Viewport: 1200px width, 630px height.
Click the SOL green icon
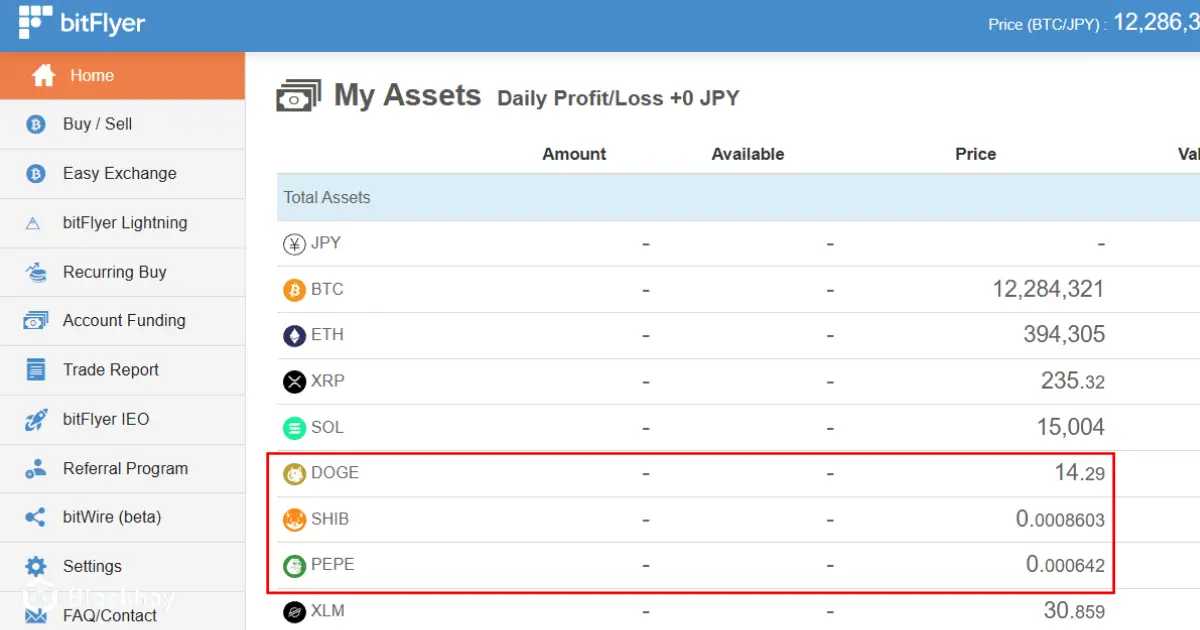click(294, 428)
